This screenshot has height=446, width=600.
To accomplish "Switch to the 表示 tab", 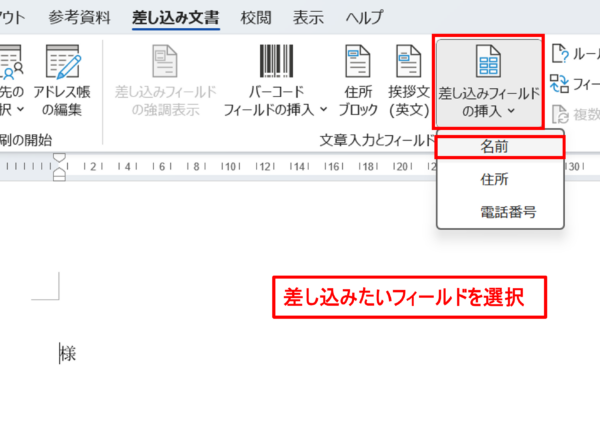I will point(308,18).
